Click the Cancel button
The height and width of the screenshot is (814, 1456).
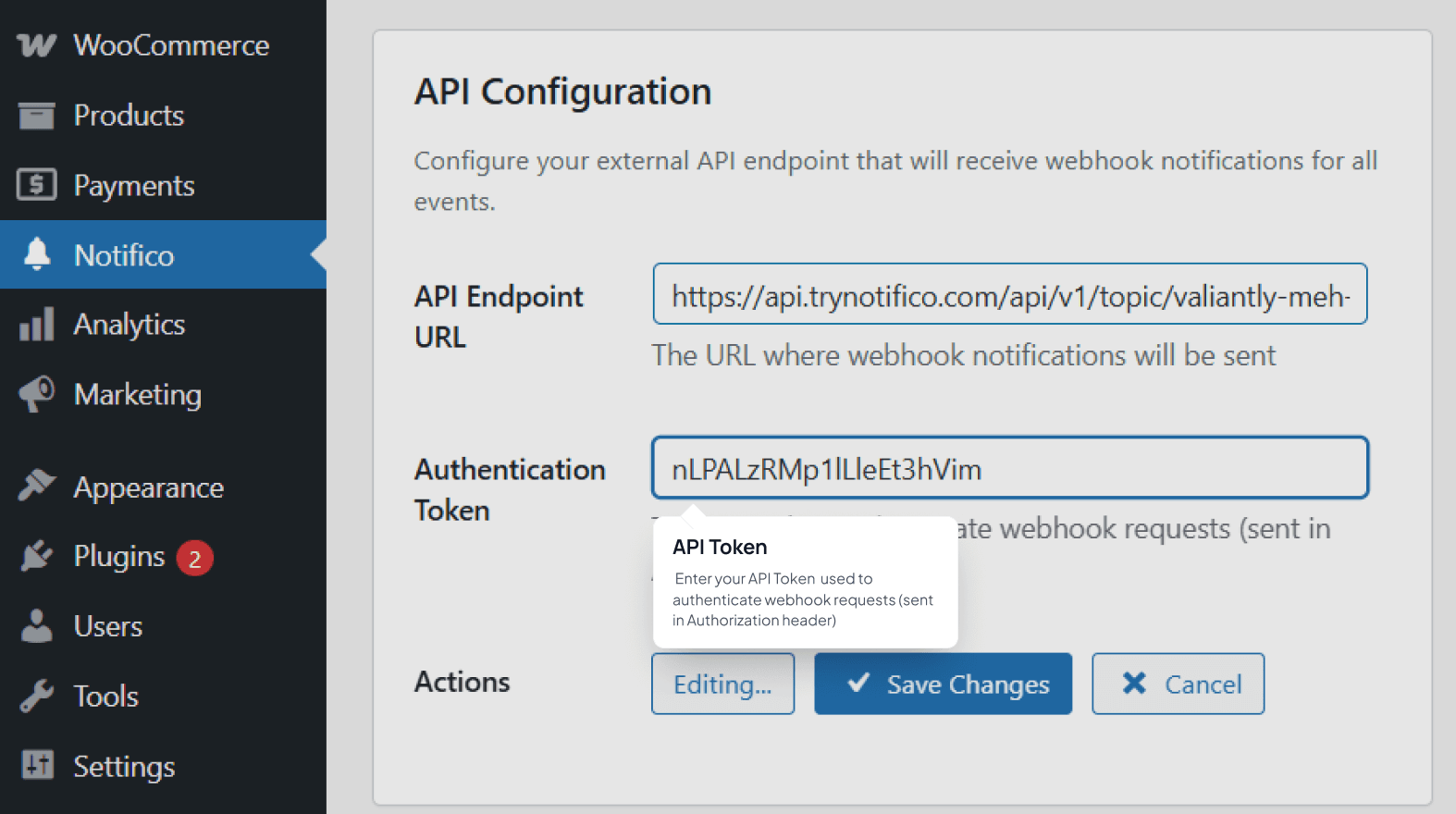(x=1178, y=684)
